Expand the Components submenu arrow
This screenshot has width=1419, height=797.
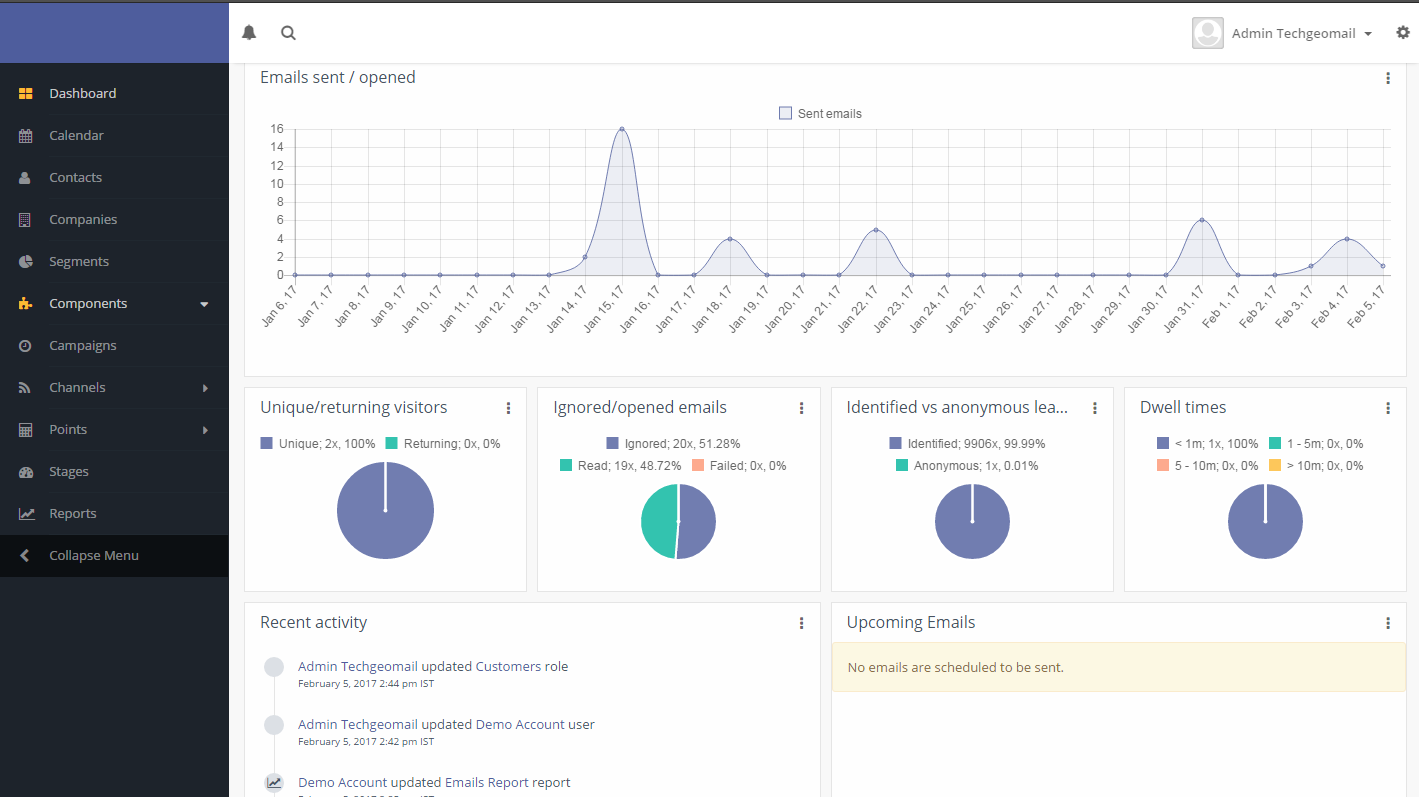204,304
